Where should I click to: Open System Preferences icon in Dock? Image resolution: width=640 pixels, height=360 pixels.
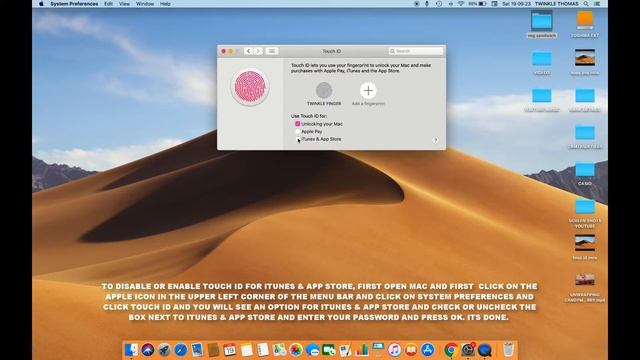tap(468, 350)
